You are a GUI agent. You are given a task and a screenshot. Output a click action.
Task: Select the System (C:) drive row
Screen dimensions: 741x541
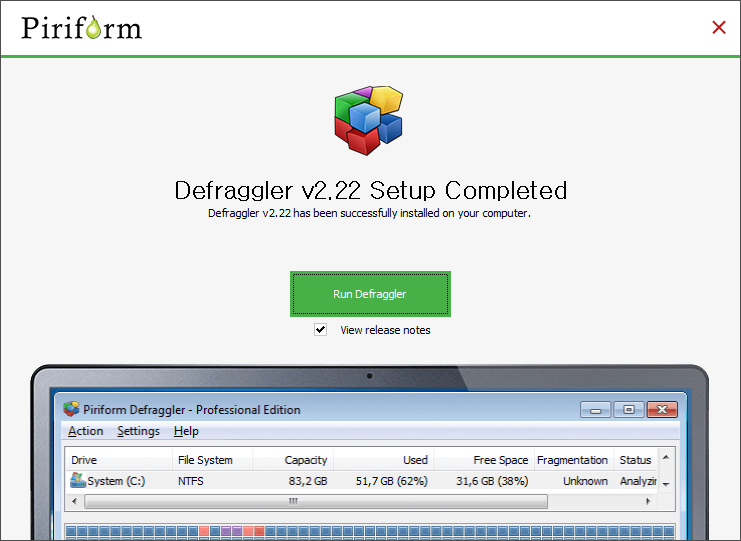coord(361,481)
